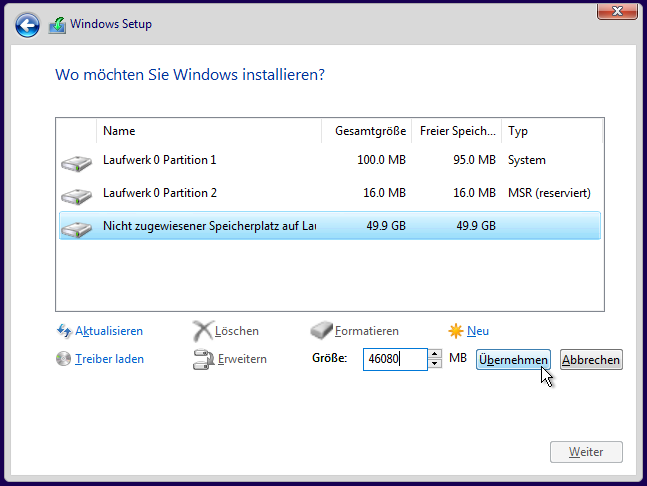Click the Weiter button
Viewport: 647px width, 486px height.
pos(586,452)
